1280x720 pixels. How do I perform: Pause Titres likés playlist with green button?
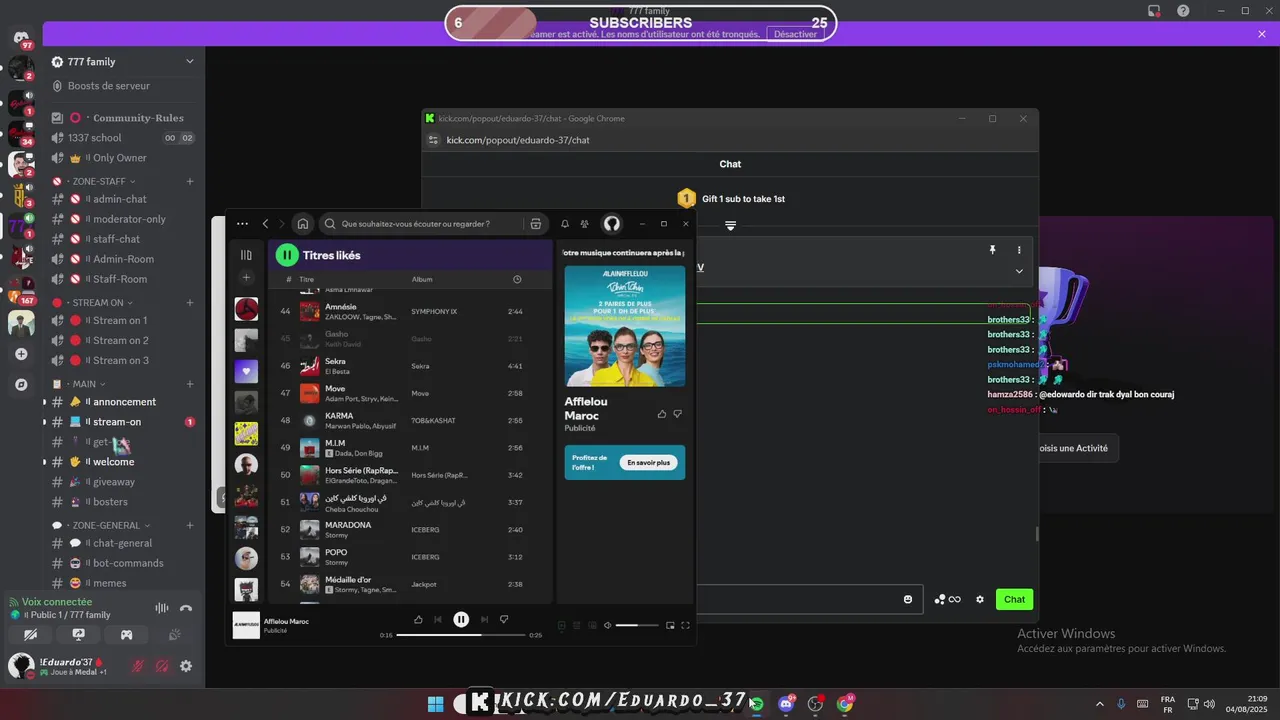tap(287, 255)
